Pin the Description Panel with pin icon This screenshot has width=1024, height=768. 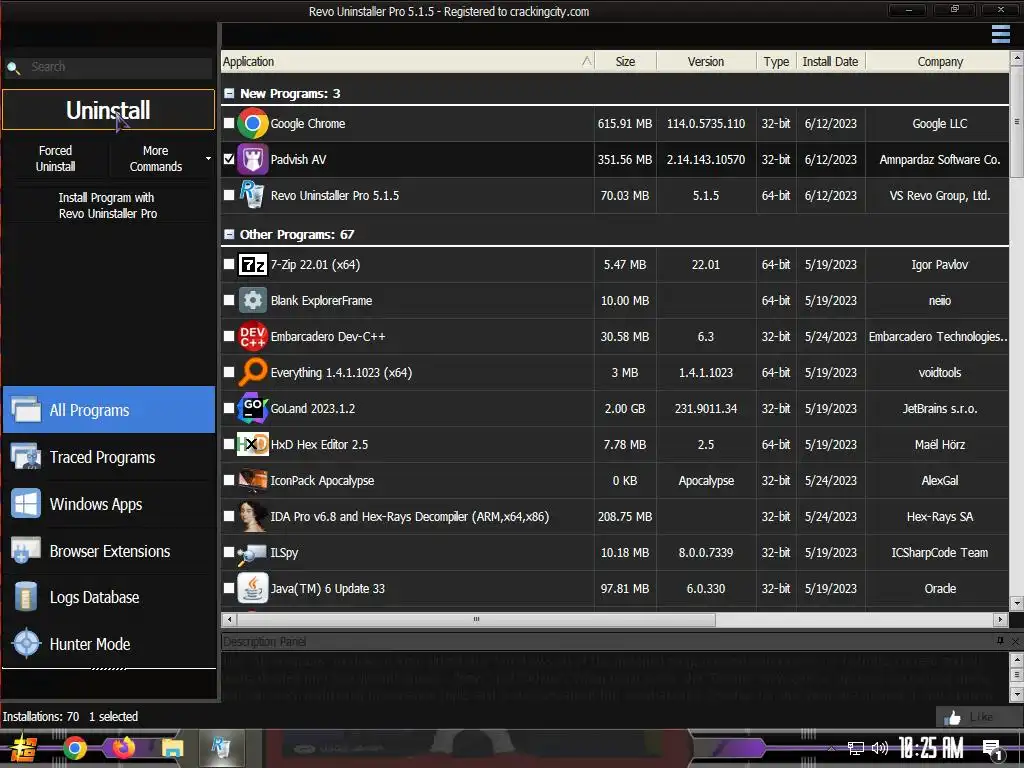click(1000, 641)
